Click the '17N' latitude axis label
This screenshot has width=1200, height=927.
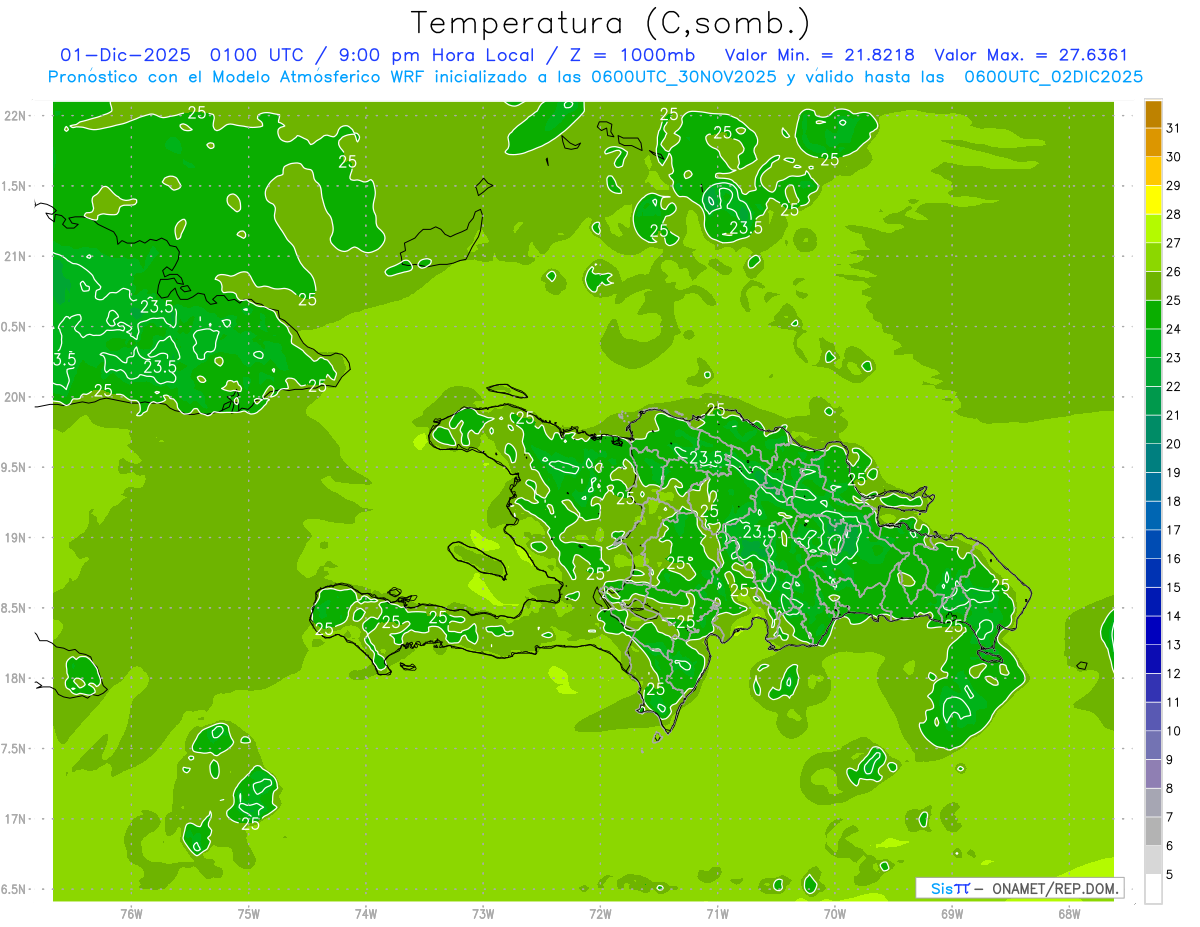[16, 819]
